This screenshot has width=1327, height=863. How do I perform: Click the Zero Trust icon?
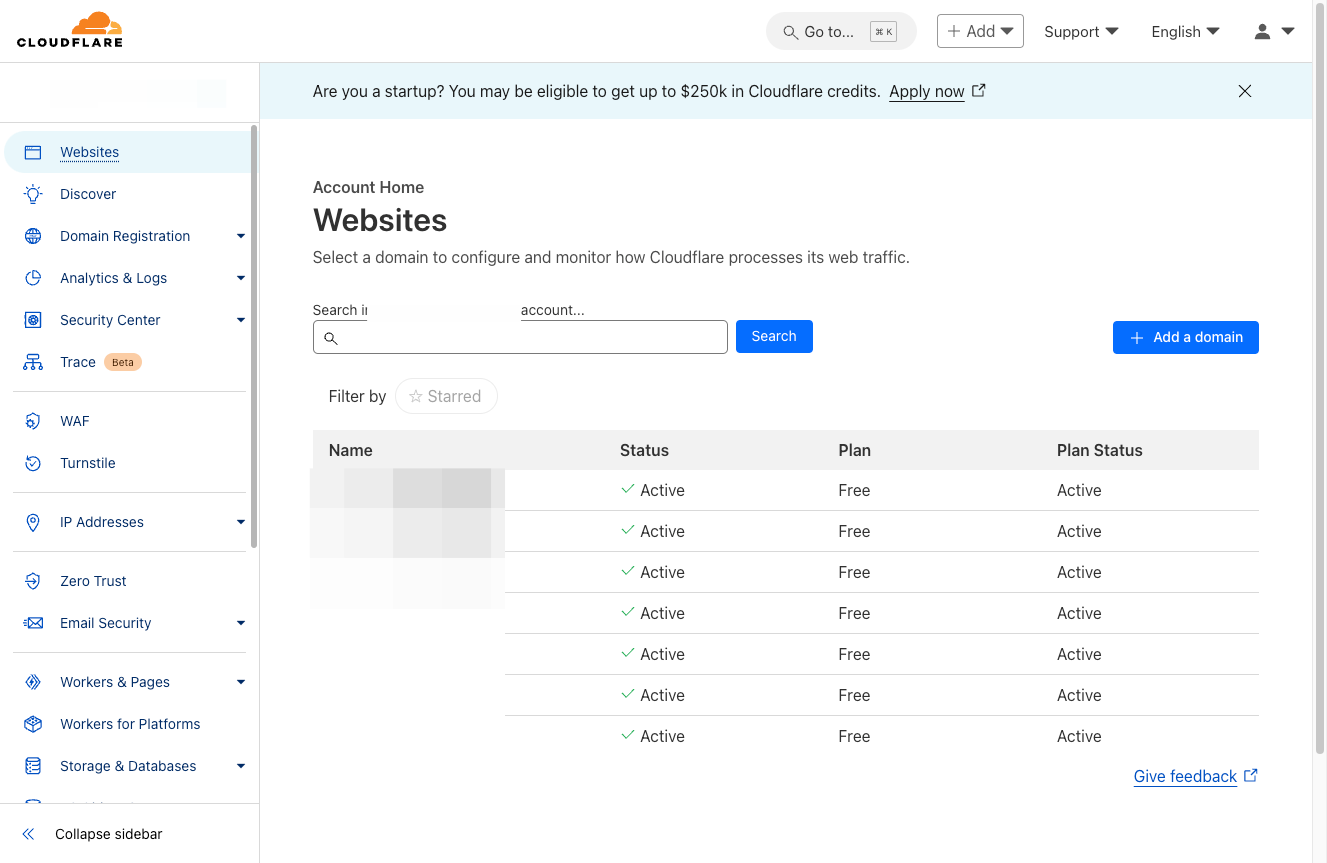pyautogui.click(x=33, y=581)
